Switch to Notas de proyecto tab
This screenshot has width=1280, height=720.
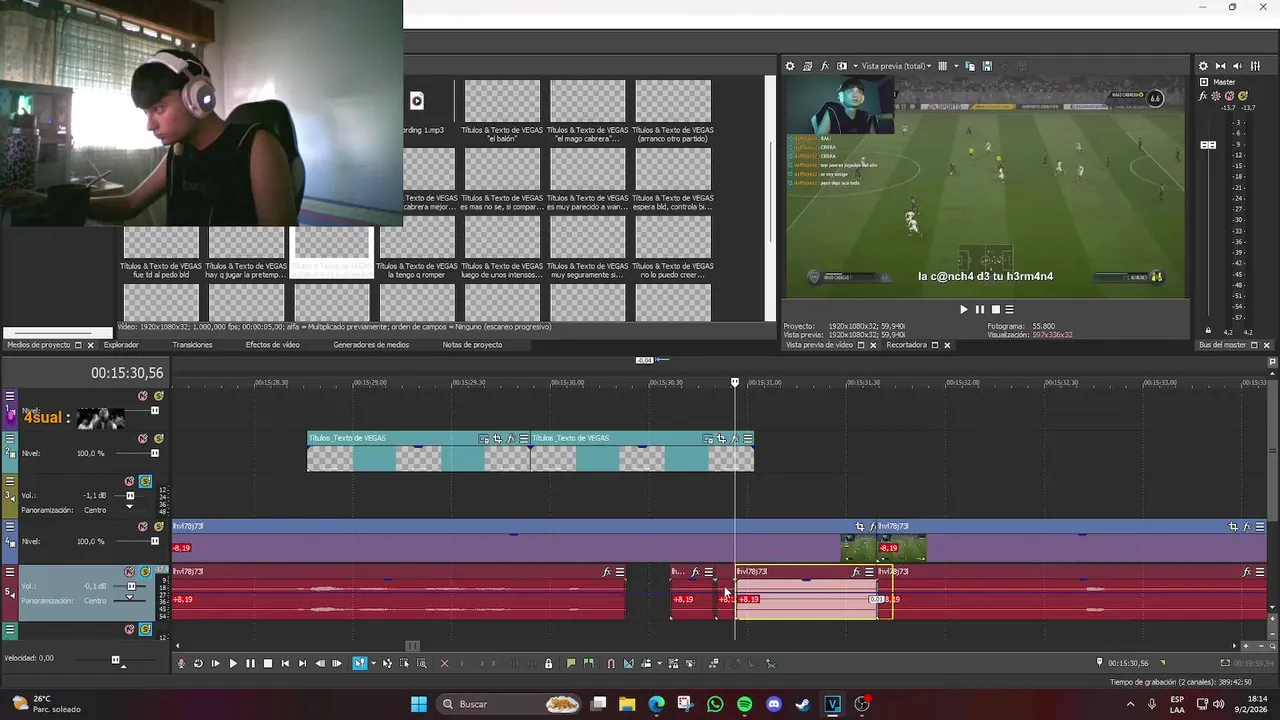[472, 345]
